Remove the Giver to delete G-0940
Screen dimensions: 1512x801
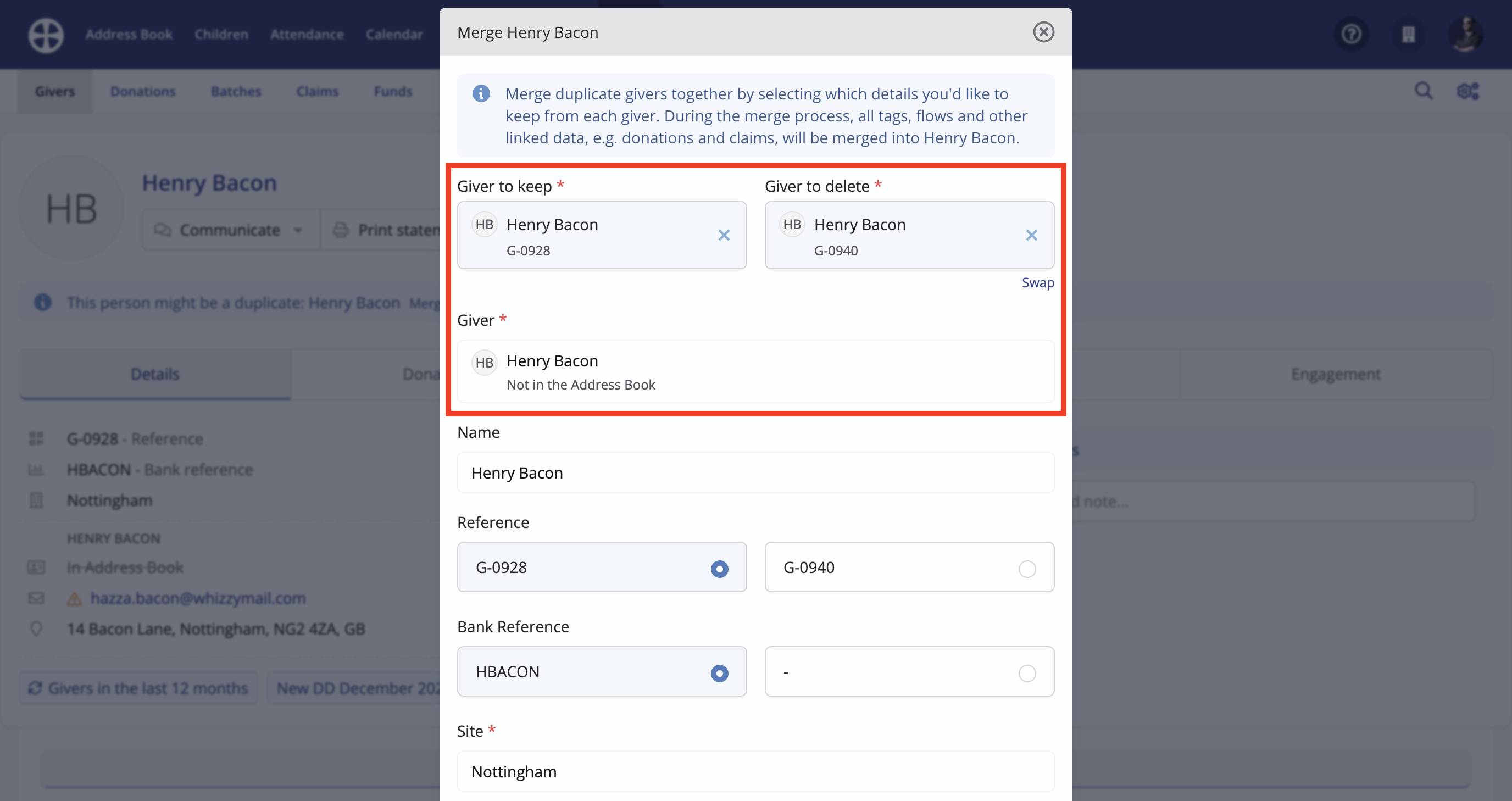[1031, 235]
